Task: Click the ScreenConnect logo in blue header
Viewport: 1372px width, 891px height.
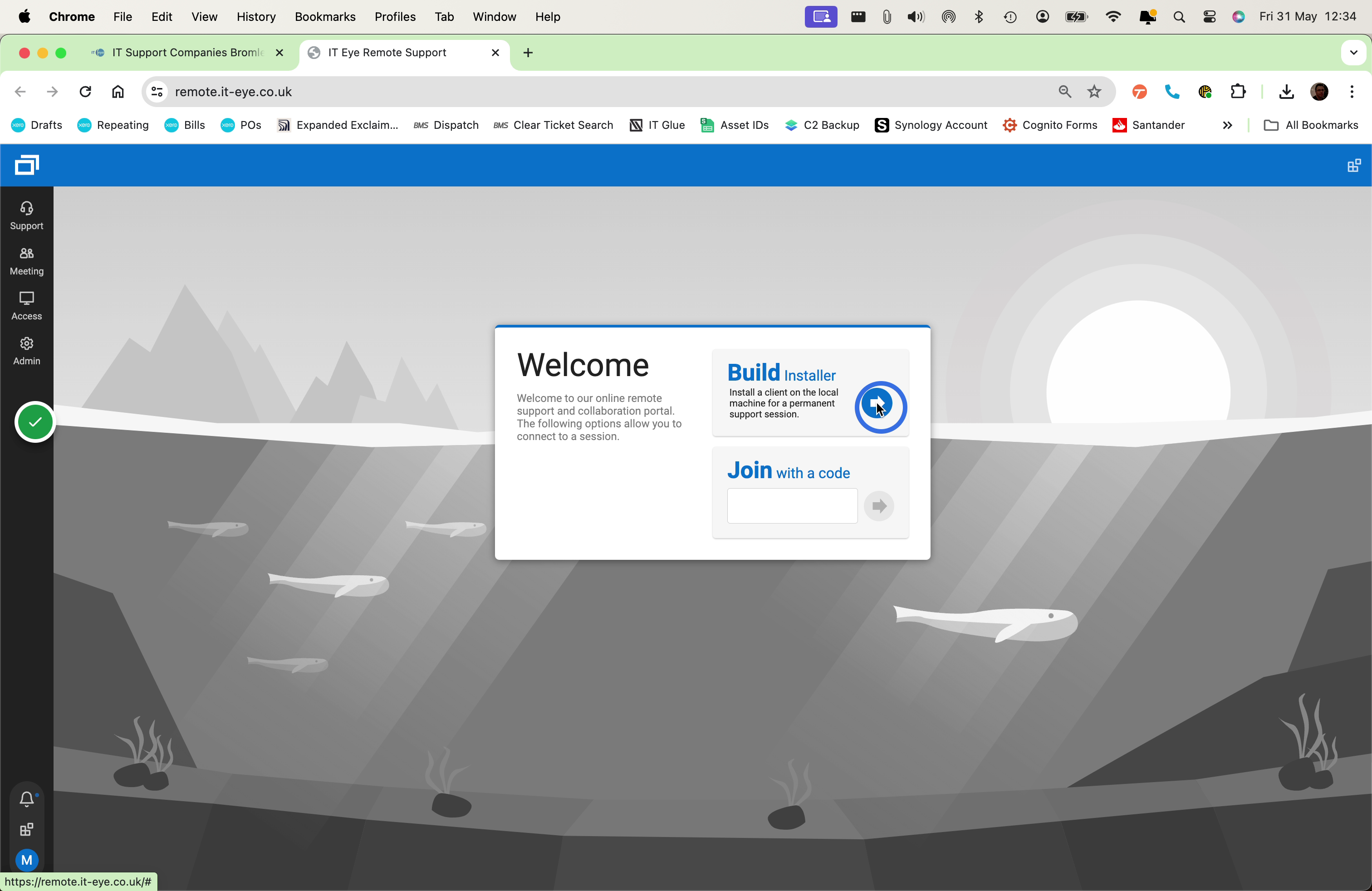Action: 27,165
